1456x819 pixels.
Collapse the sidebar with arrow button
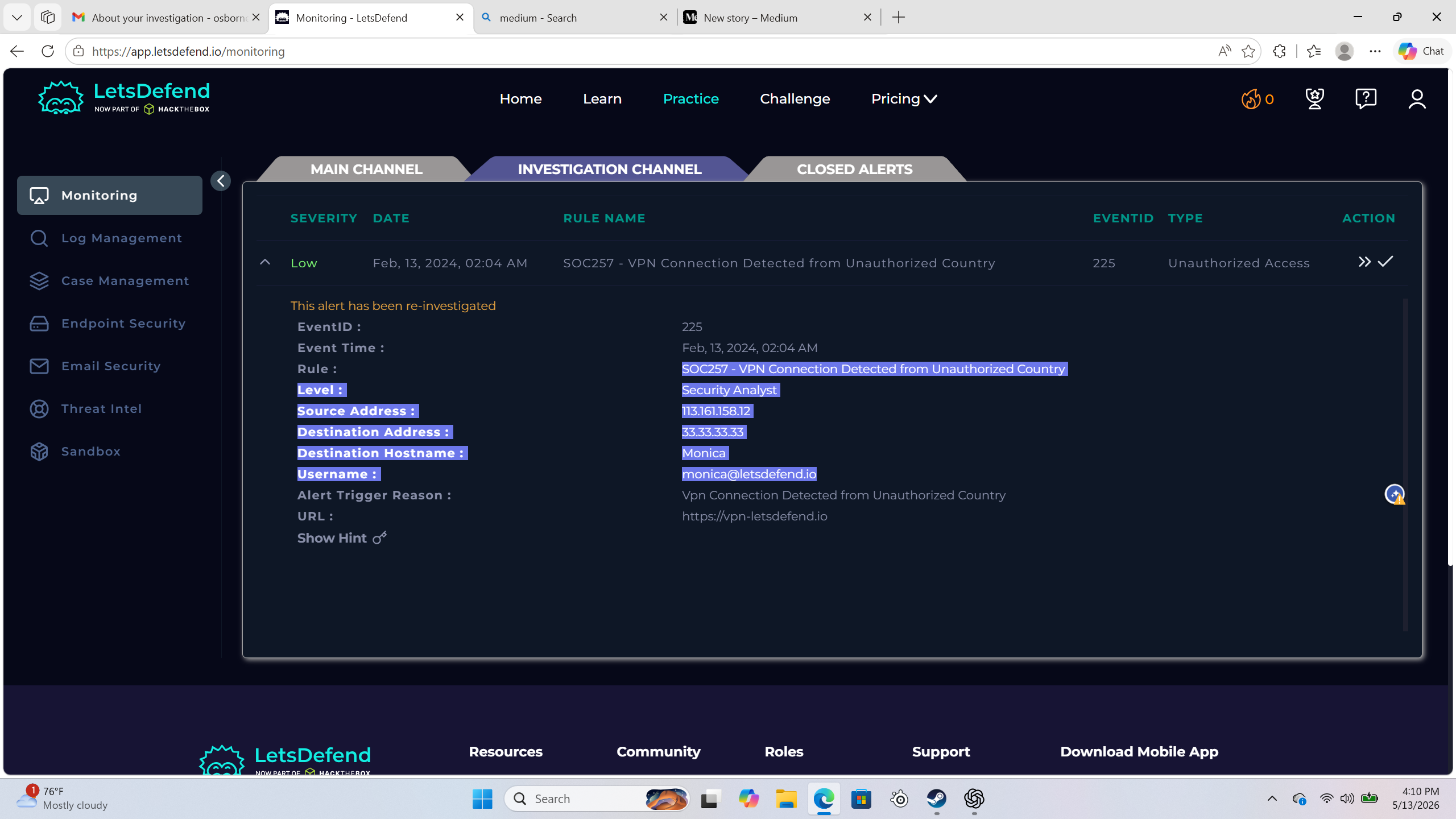[221, 181]
